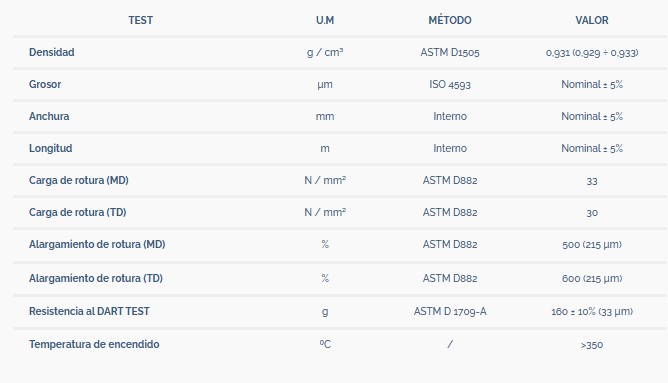The height and width of the screenshot is (383, 668).
Task: Select the Longitud row label
Action: coord(51,148)
